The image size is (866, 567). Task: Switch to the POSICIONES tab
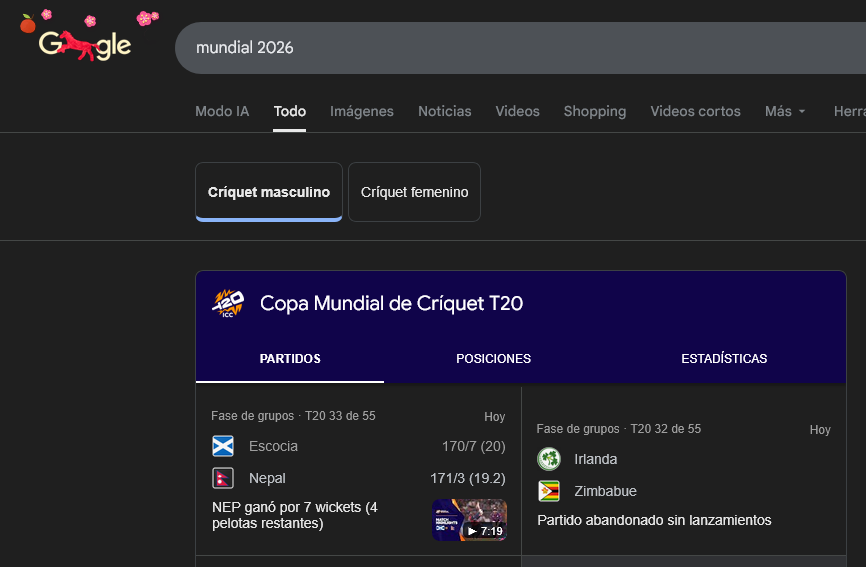click(x=493, y=359)
